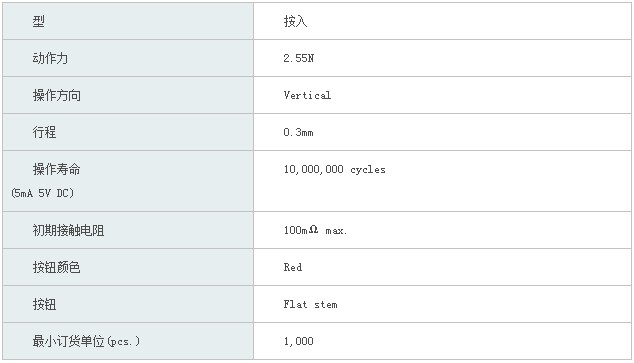634x363 pixels.
Task: Click the 按钮 row label
Action: (x=44, y=304)
